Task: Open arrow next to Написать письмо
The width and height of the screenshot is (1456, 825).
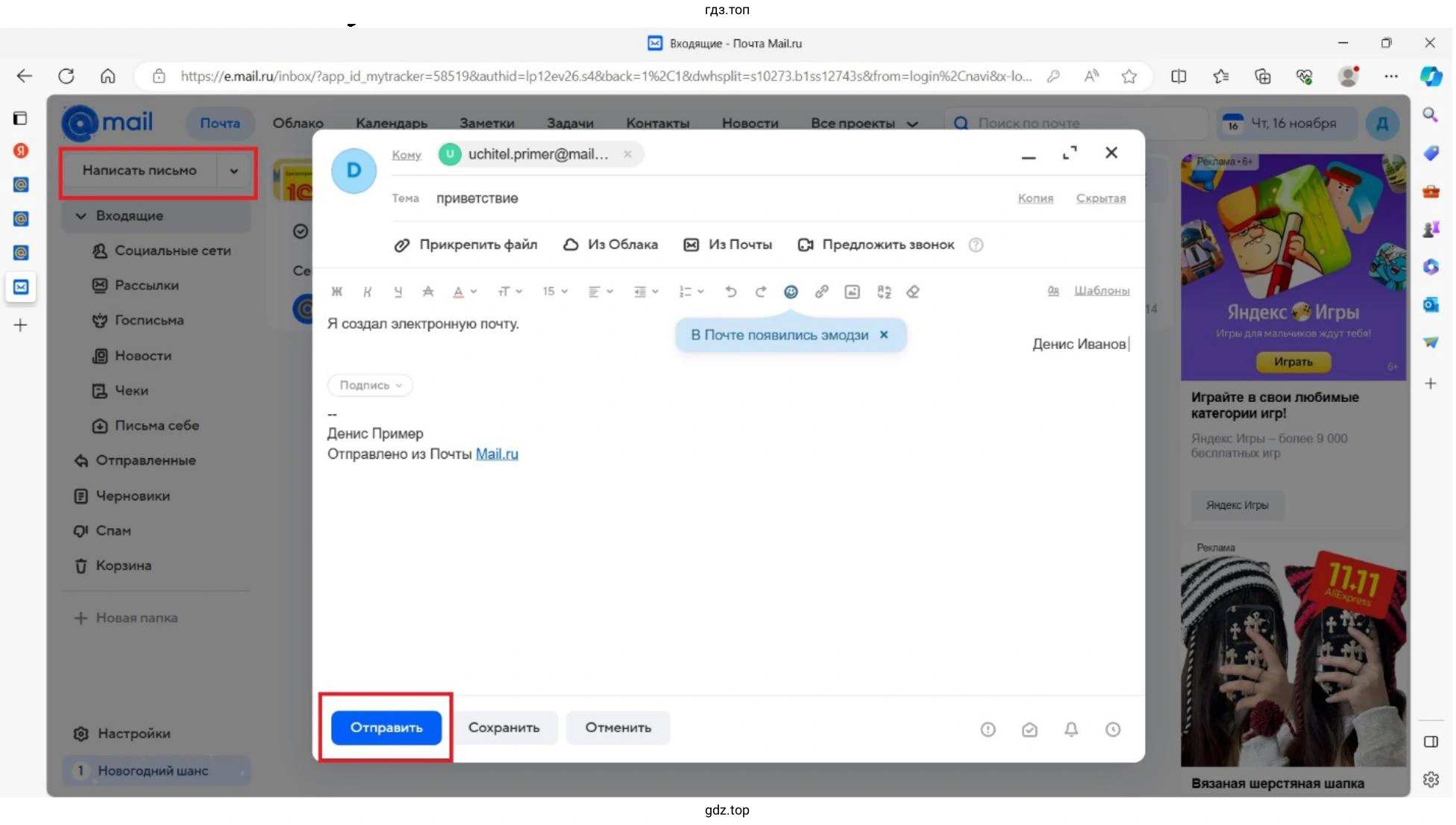Action: (x=234, y=171)
